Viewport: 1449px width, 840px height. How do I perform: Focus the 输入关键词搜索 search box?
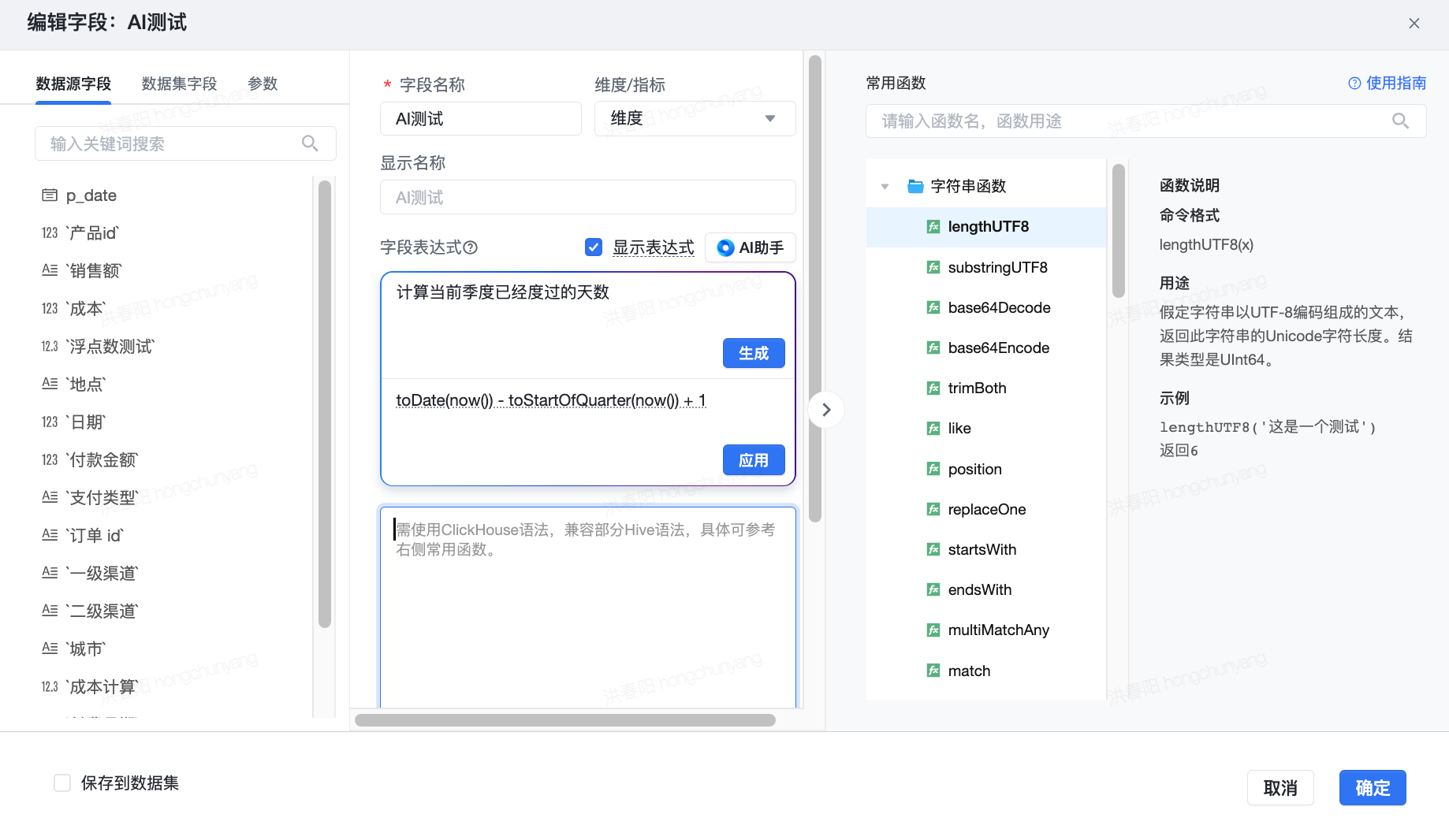tap(185, 143)
